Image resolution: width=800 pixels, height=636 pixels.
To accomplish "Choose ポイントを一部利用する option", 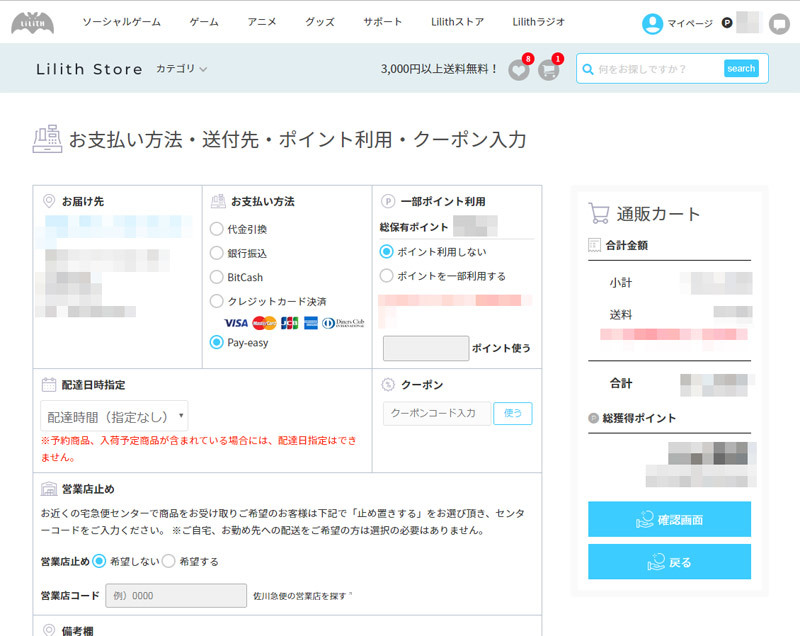I will pyautogui.click(x=386, y=275).
